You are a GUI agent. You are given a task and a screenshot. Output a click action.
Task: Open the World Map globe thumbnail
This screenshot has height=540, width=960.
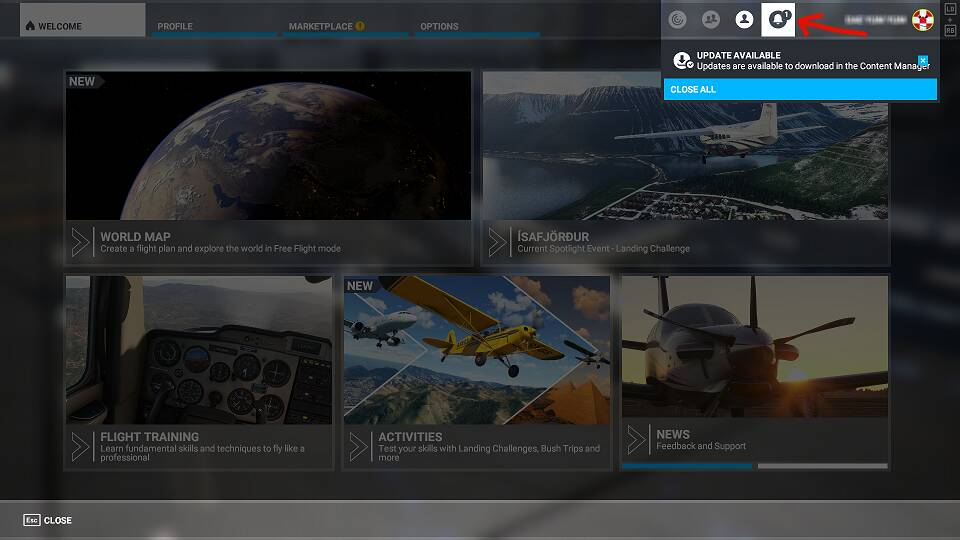pos(268,146)
